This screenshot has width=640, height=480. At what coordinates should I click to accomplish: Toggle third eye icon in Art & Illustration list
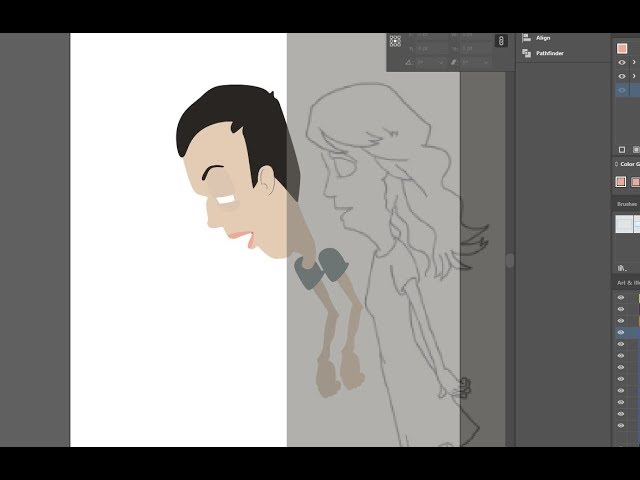click(x=621, y=321)
